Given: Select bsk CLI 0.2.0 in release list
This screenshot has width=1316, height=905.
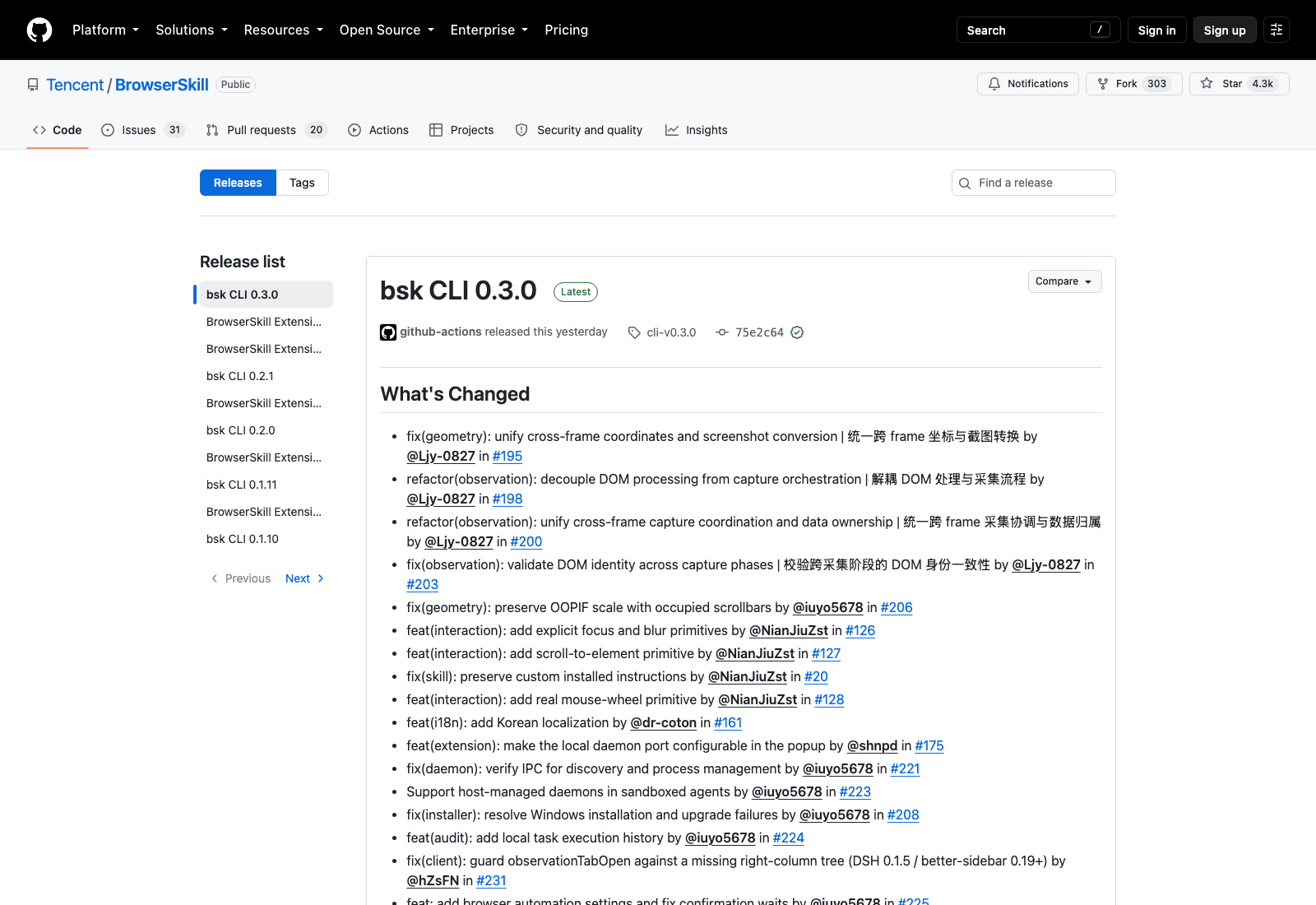Looking at the screenshot, I should (x=266, y=430).
